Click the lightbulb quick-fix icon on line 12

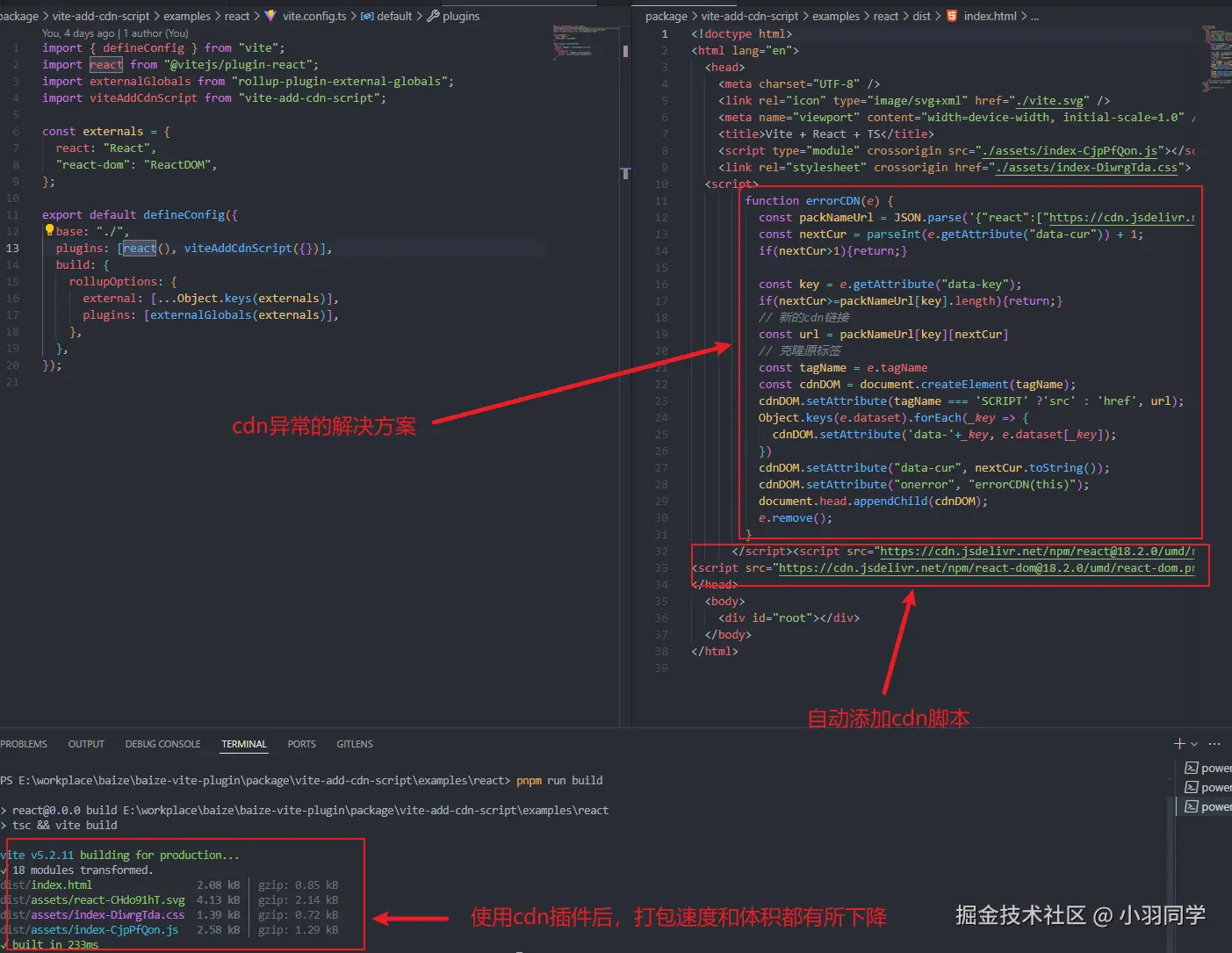click(x=50, y=230)
